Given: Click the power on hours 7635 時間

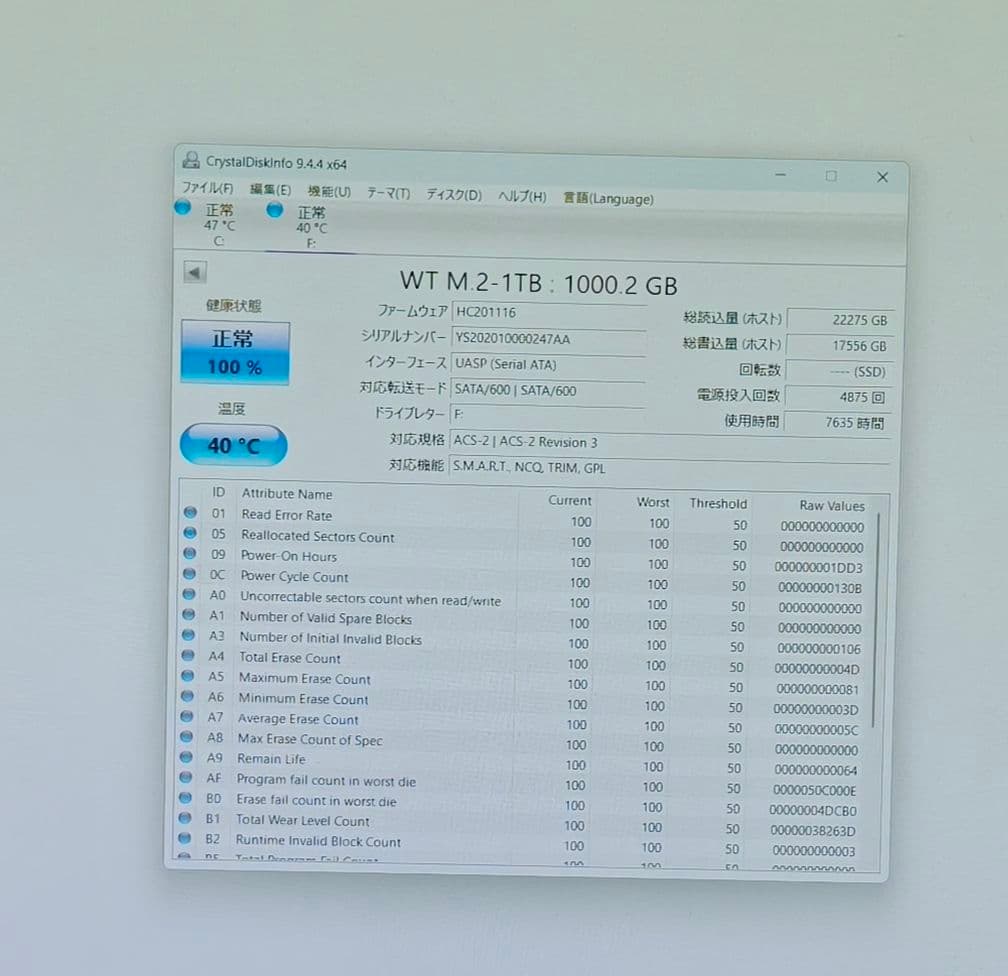Looking at the screenshot, I should 836,422.
